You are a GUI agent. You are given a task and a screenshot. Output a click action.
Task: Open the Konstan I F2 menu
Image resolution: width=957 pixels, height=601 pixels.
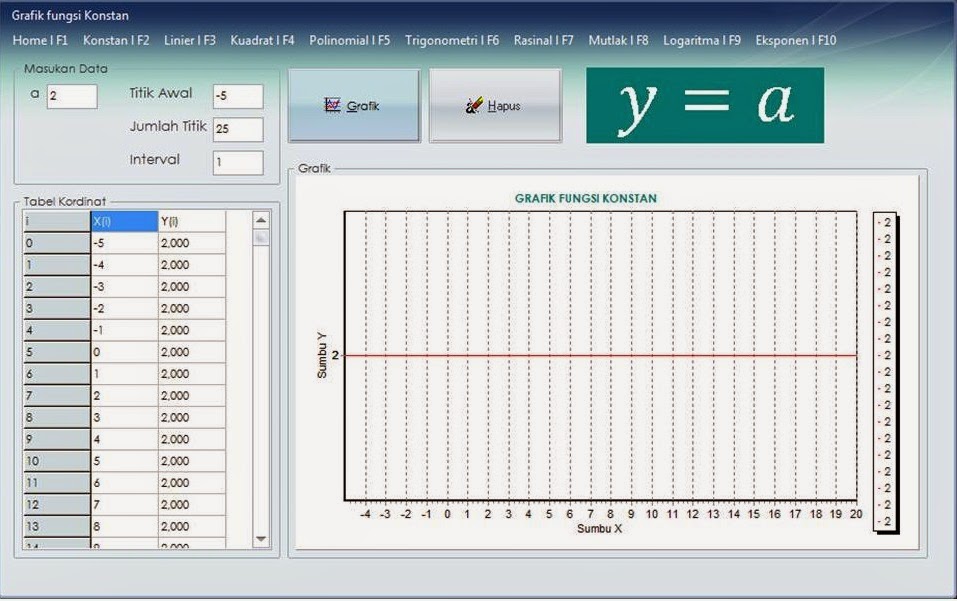click(116, 40)
